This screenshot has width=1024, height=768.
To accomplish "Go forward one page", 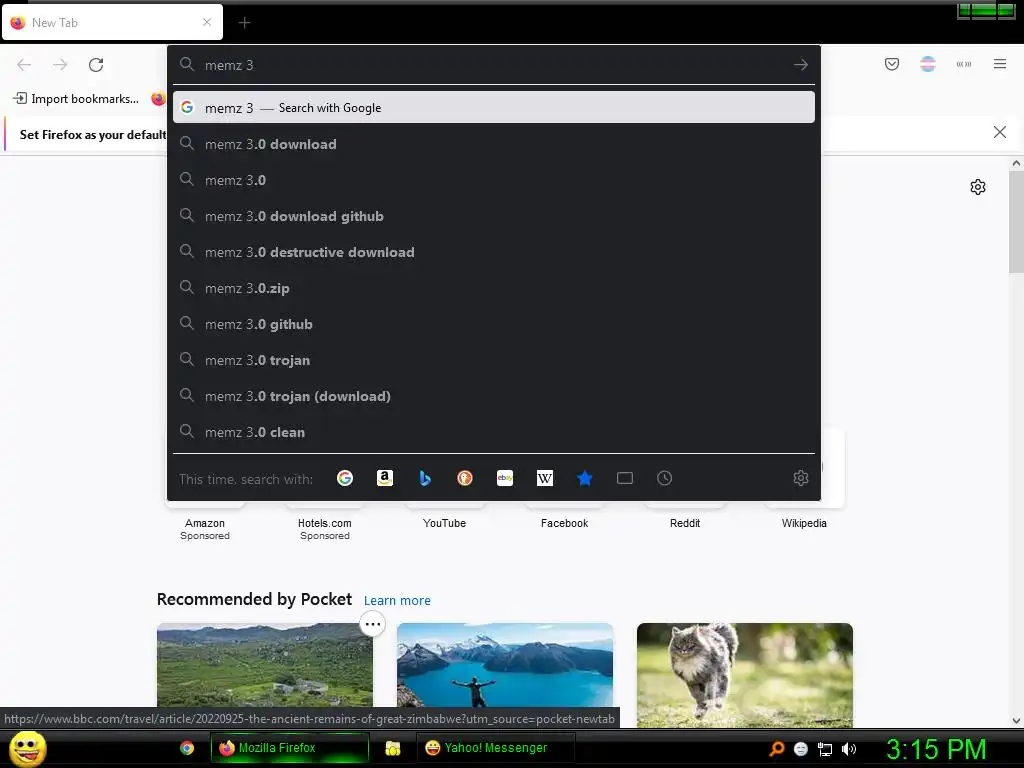I will (60, 65).
